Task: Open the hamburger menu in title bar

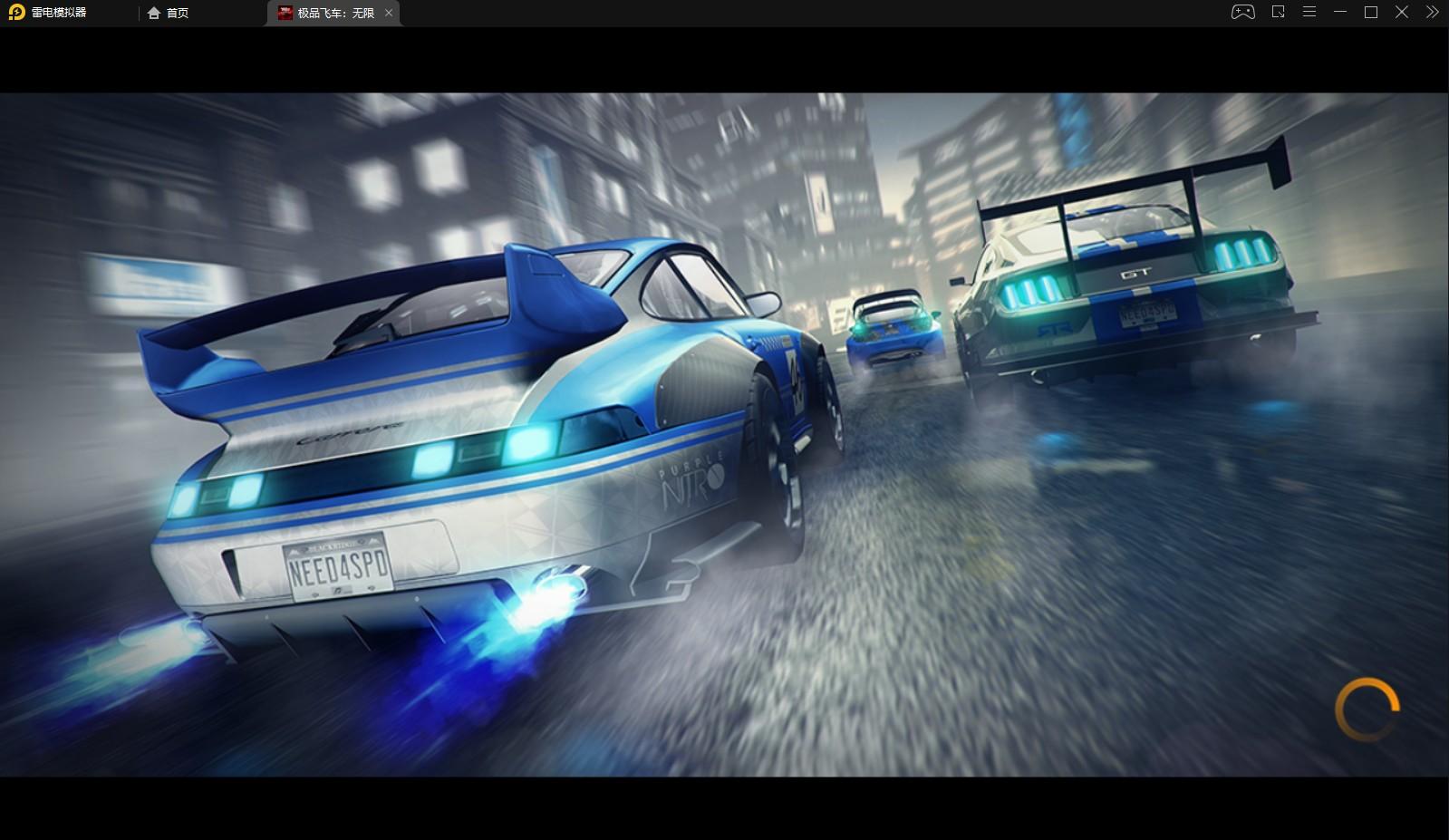Action: [1309, 13]
